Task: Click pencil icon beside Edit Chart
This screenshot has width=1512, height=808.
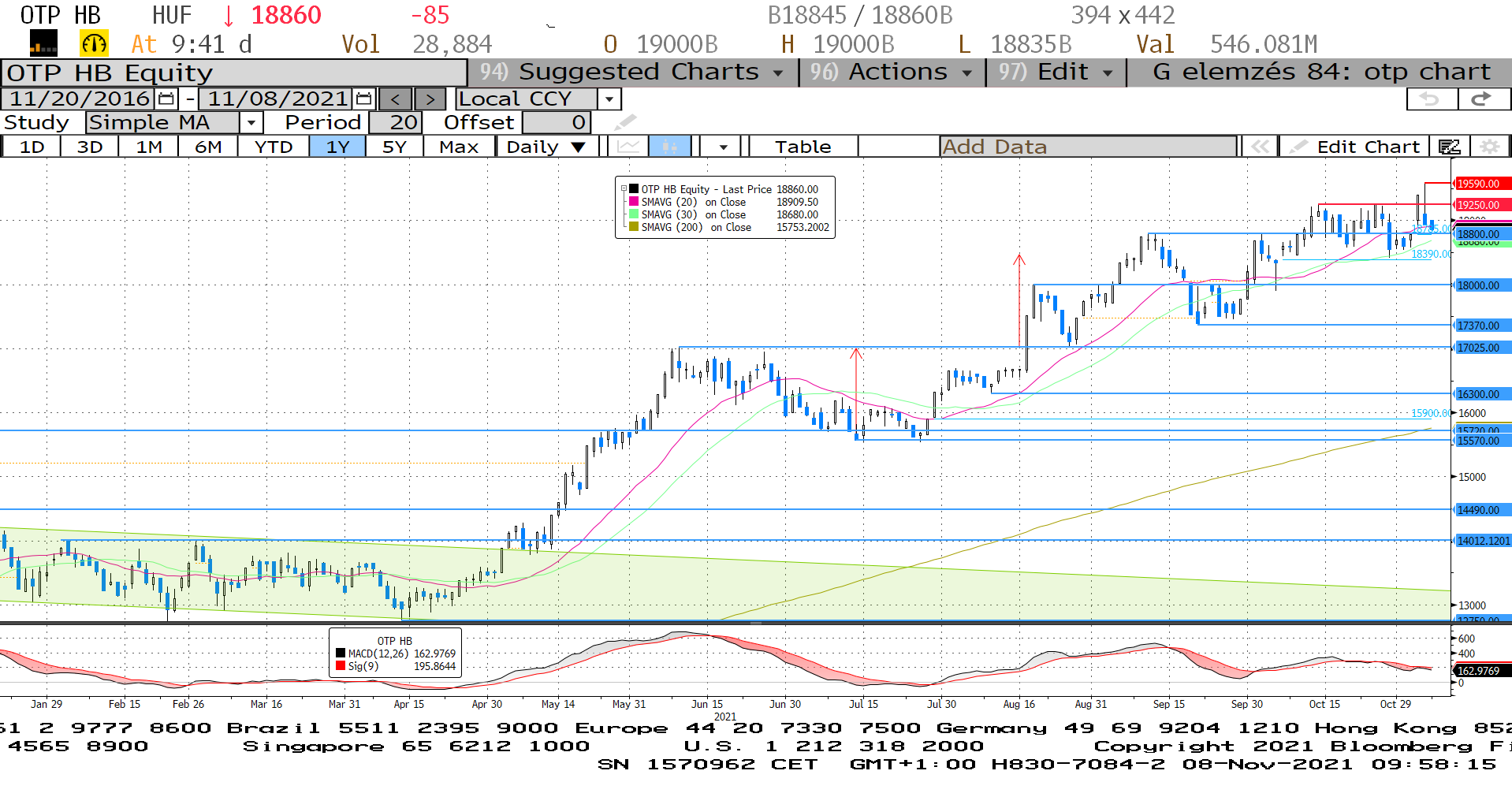Action: pos(1298,147)
